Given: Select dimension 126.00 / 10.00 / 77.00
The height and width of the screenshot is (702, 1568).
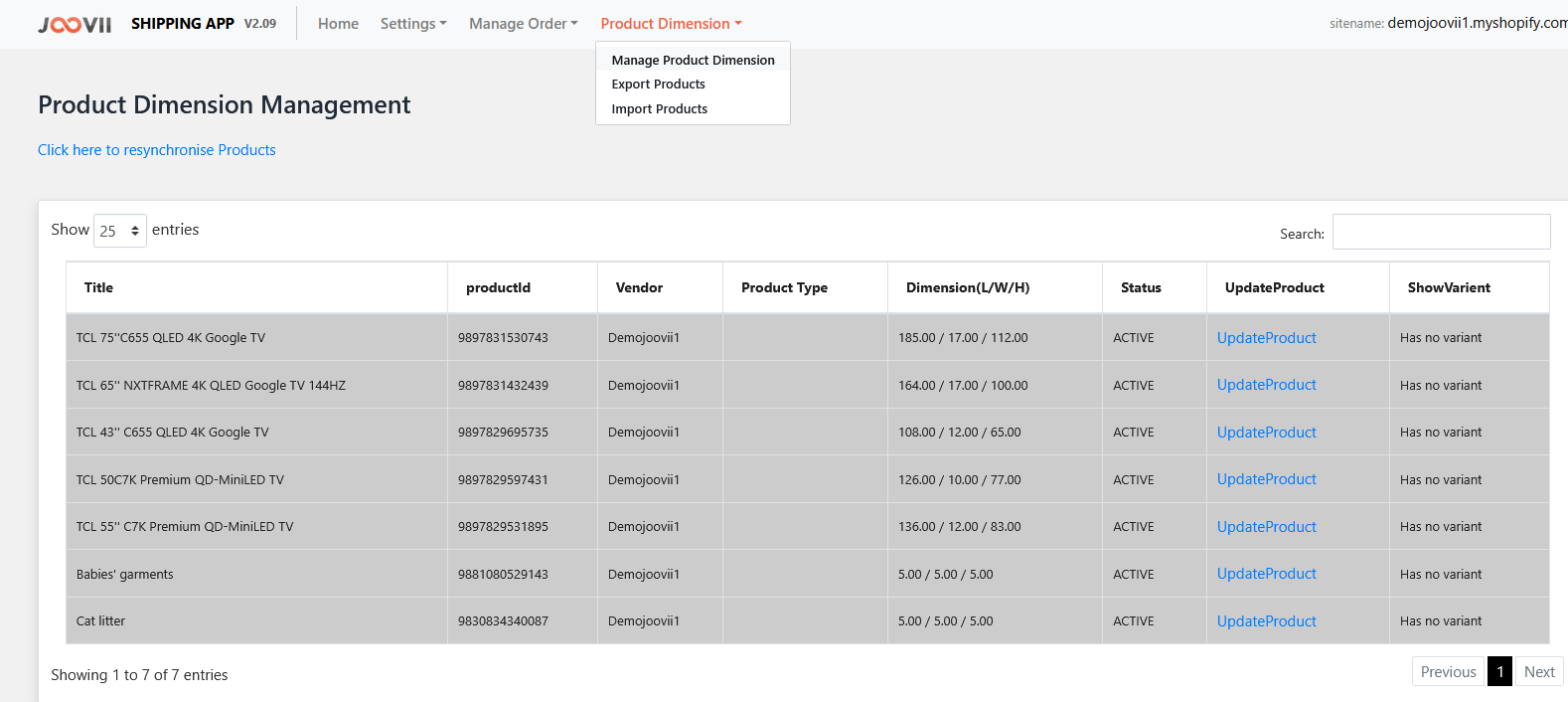Looking at the screenshot, I should (959, 480).
